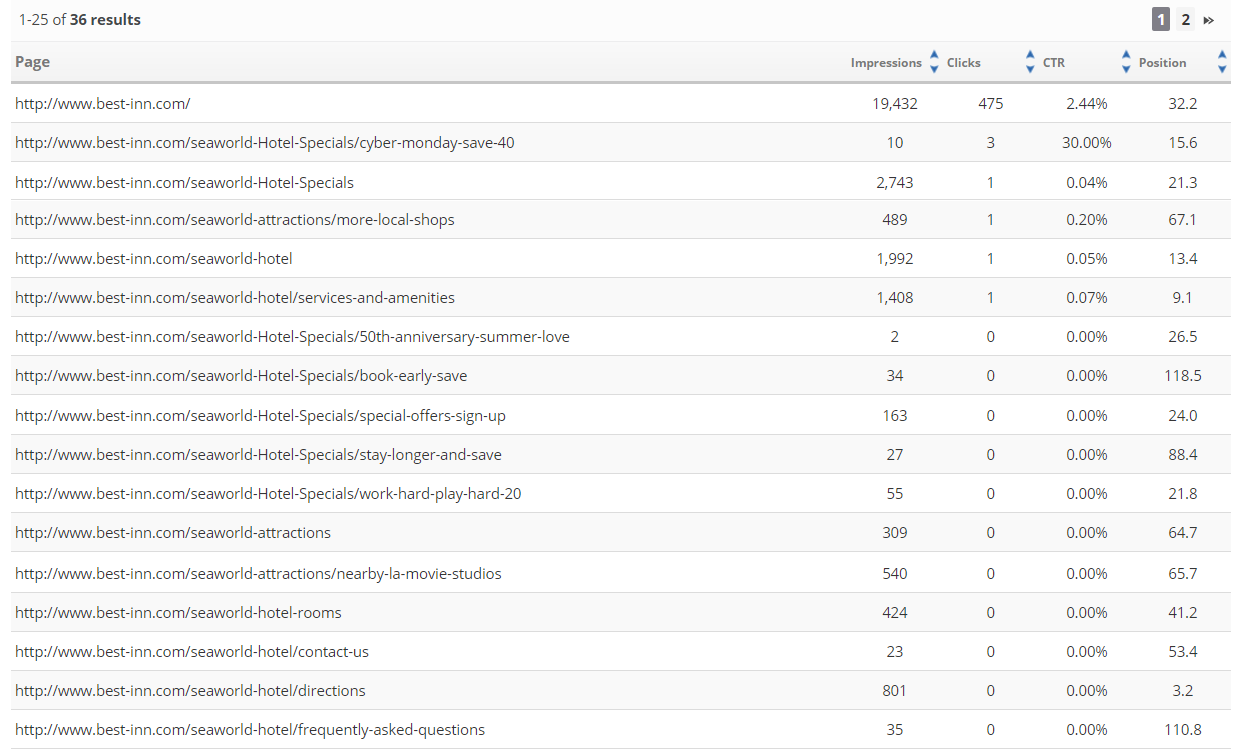This screenshot has width=1242, height=751.
Task: Go to the next results page arrow
Action: pyautogui.click(x=1208, y=20)
